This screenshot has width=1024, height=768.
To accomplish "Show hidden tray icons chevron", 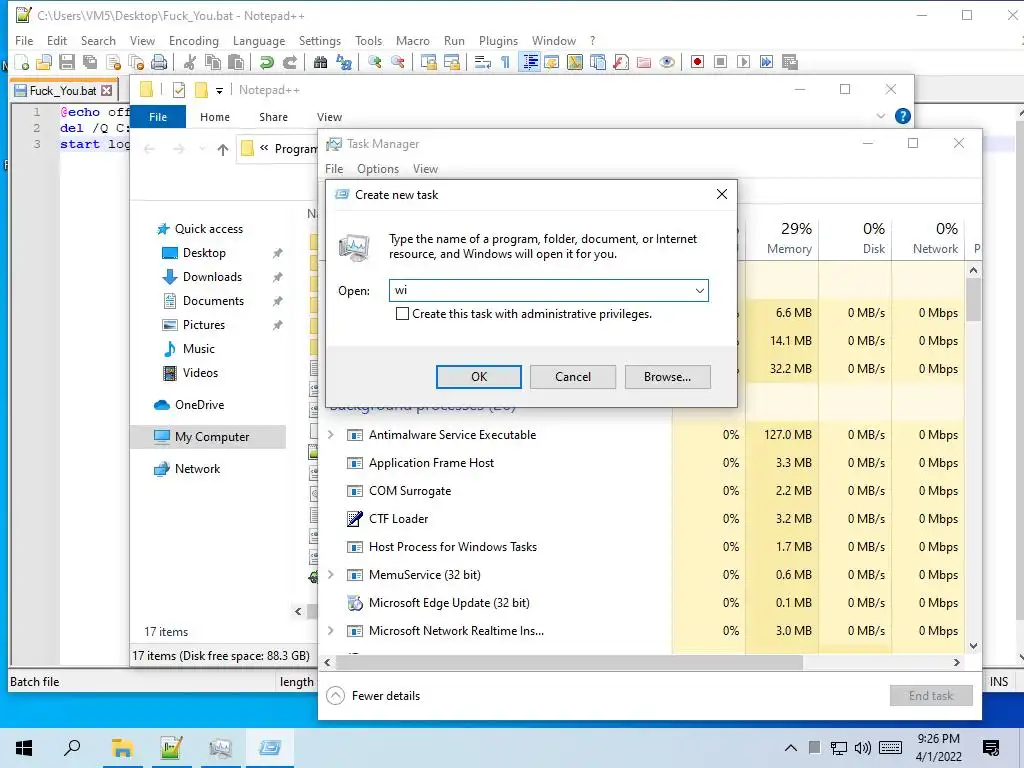I will 790,748.
